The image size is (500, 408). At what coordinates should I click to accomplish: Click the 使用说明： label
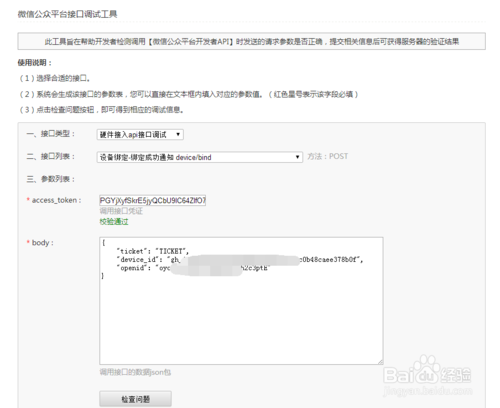click(x=35, y=63)
